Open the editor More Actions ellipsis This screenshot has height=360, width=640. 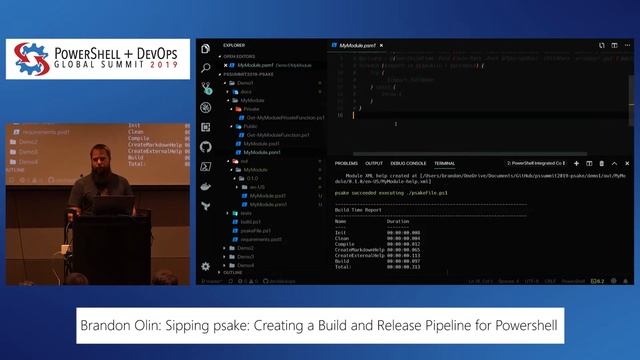[627, 45]
